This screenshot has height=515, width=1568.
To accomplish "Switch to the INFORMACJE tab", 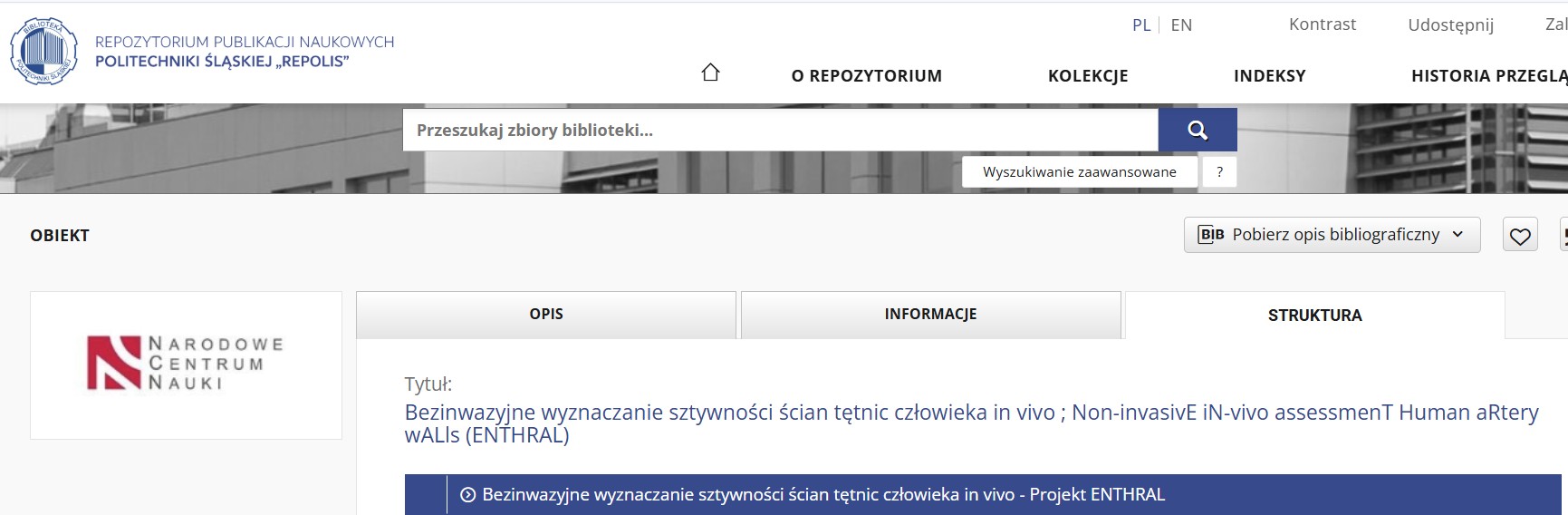I will pos(930,315).
